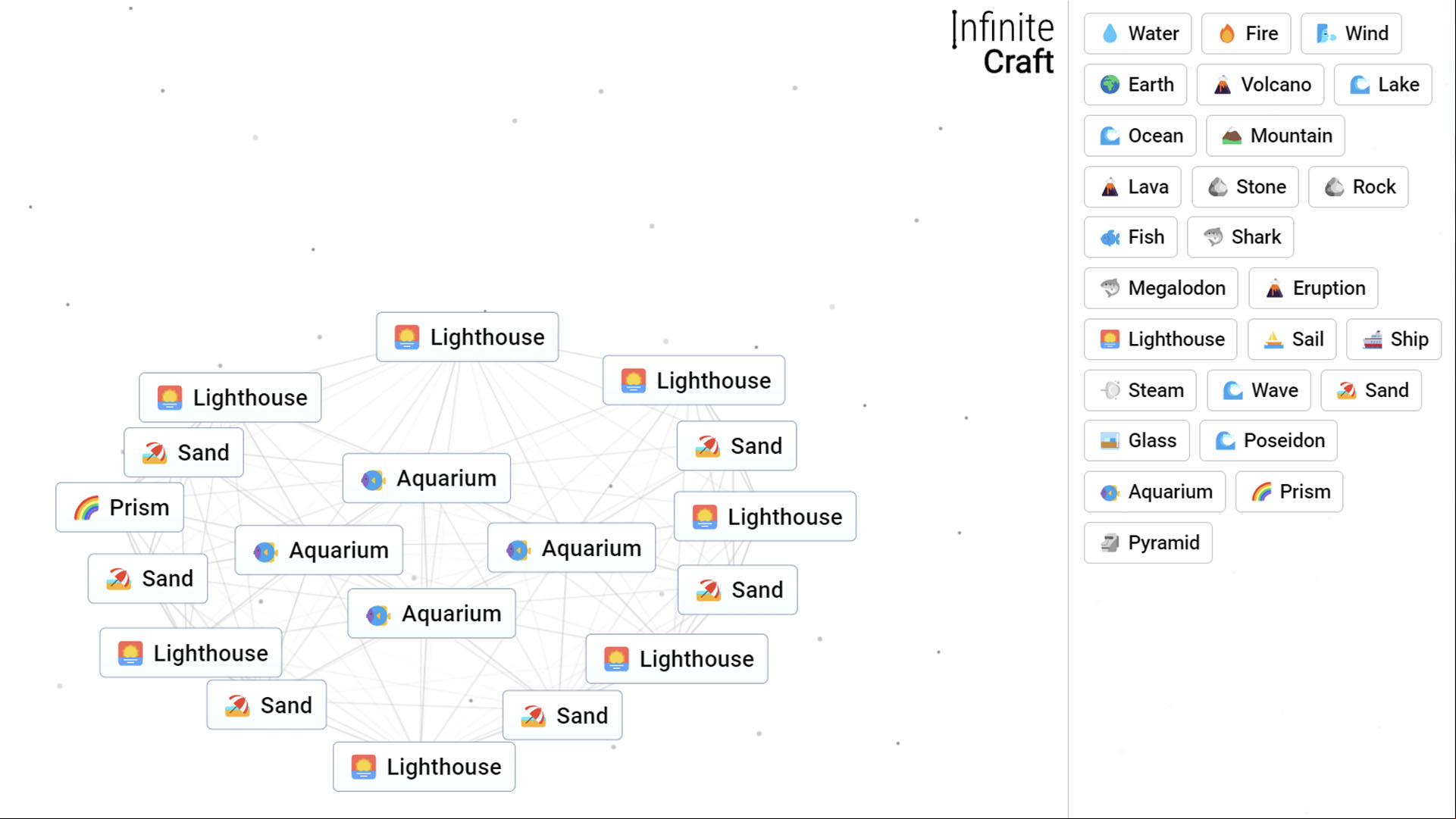Pick the Eruption element from sidebar
The width and height of the screenshot is (1456, 819).
(x=1314, y=288)
